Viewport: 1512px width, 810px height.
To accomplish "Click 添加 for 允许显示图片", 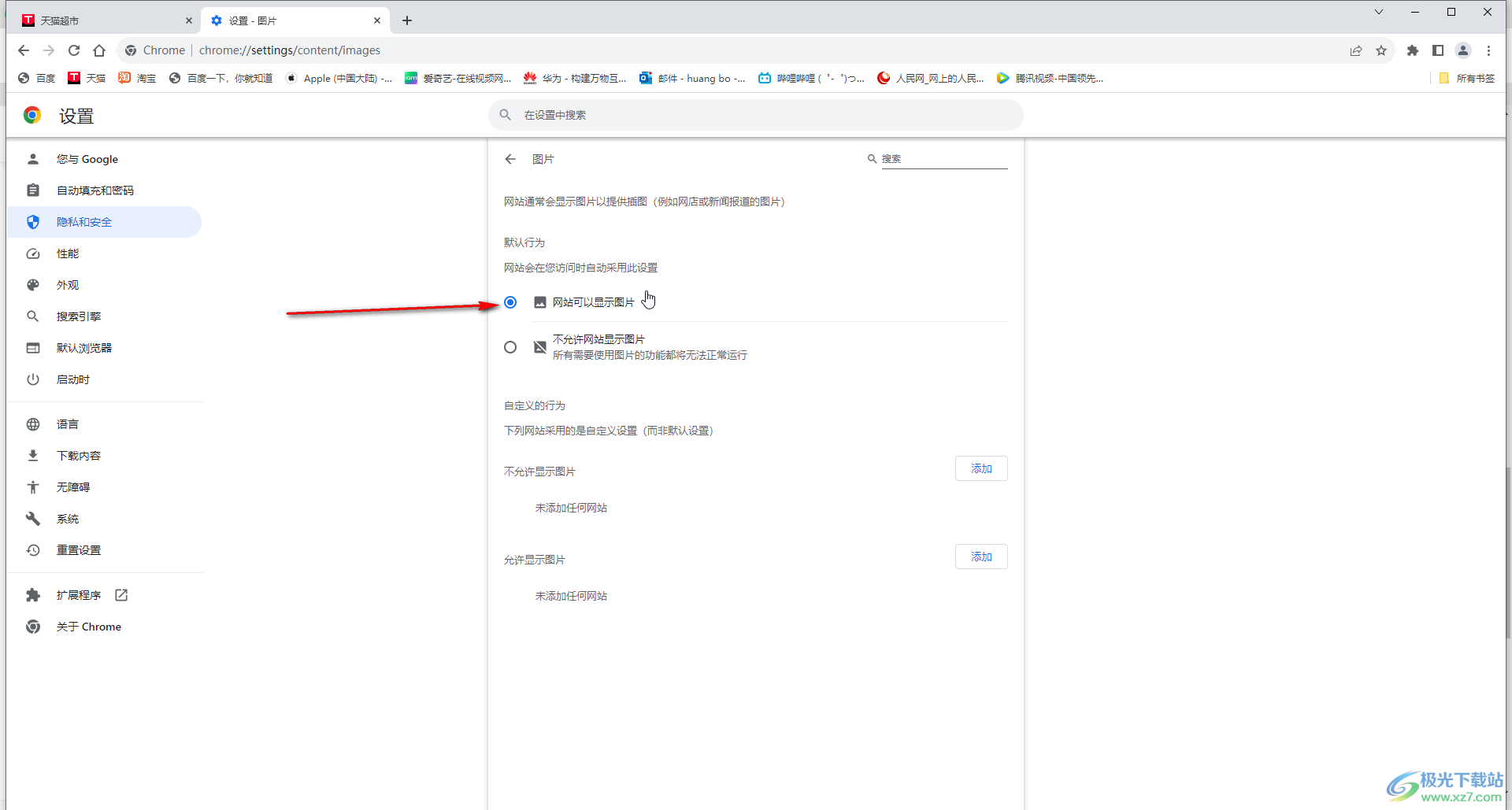I will click(x=981, y=557).
